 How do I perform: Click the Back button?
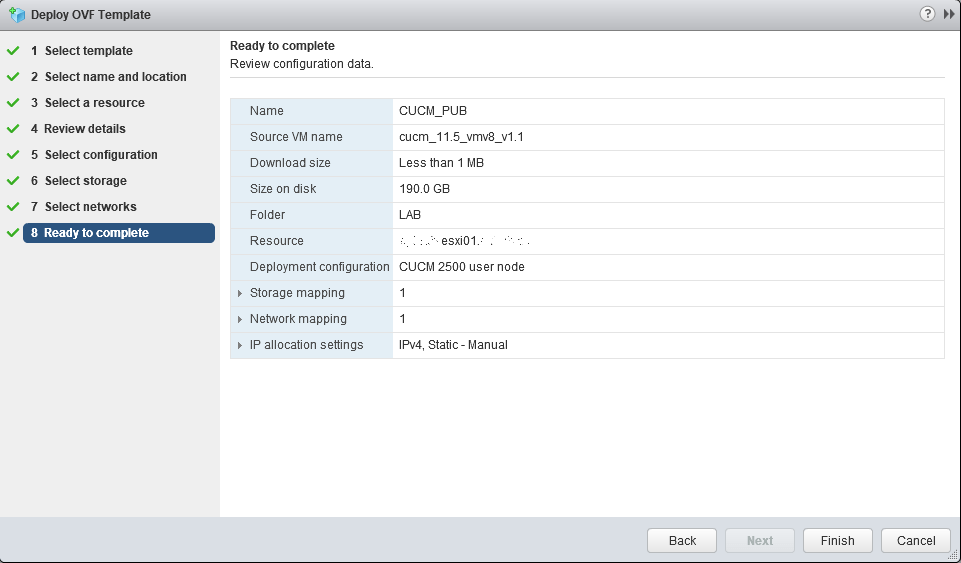(682, 540)
